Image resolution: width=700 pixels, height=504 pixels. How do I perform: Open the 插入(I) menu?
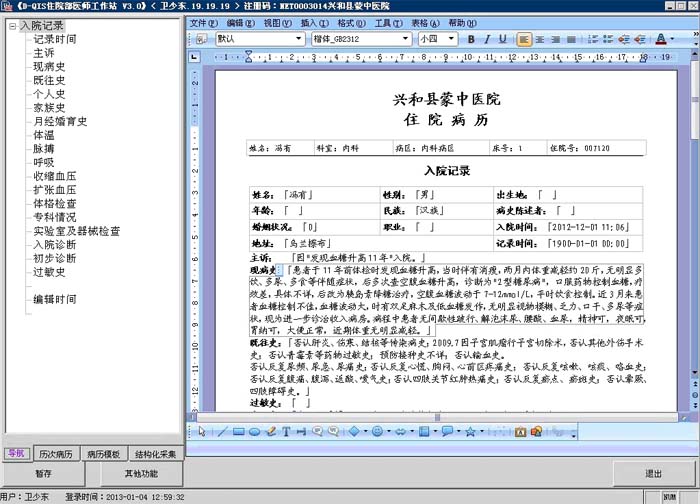pyautogui.click(x=315, y=23)
